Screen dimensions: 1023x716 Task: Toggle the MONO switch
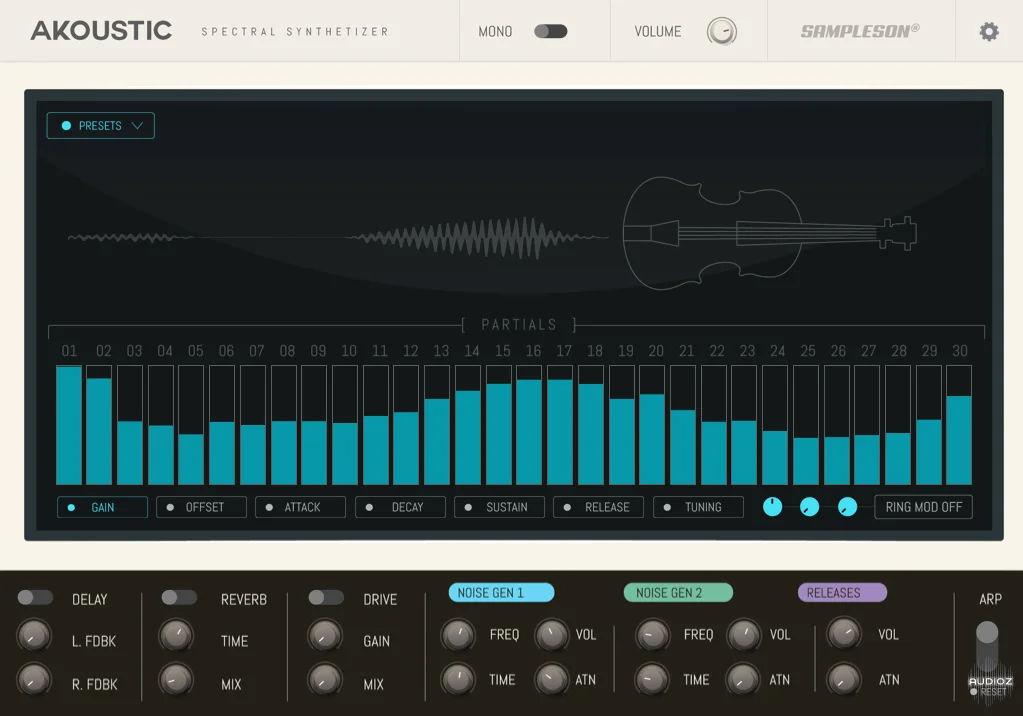tap(551, 31)
